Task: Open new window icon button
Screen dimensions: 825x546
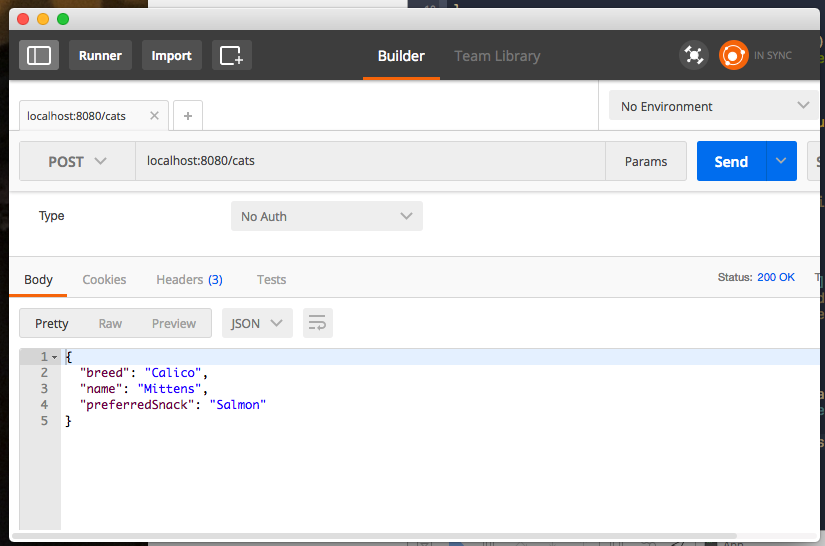Action: point(232,55)
